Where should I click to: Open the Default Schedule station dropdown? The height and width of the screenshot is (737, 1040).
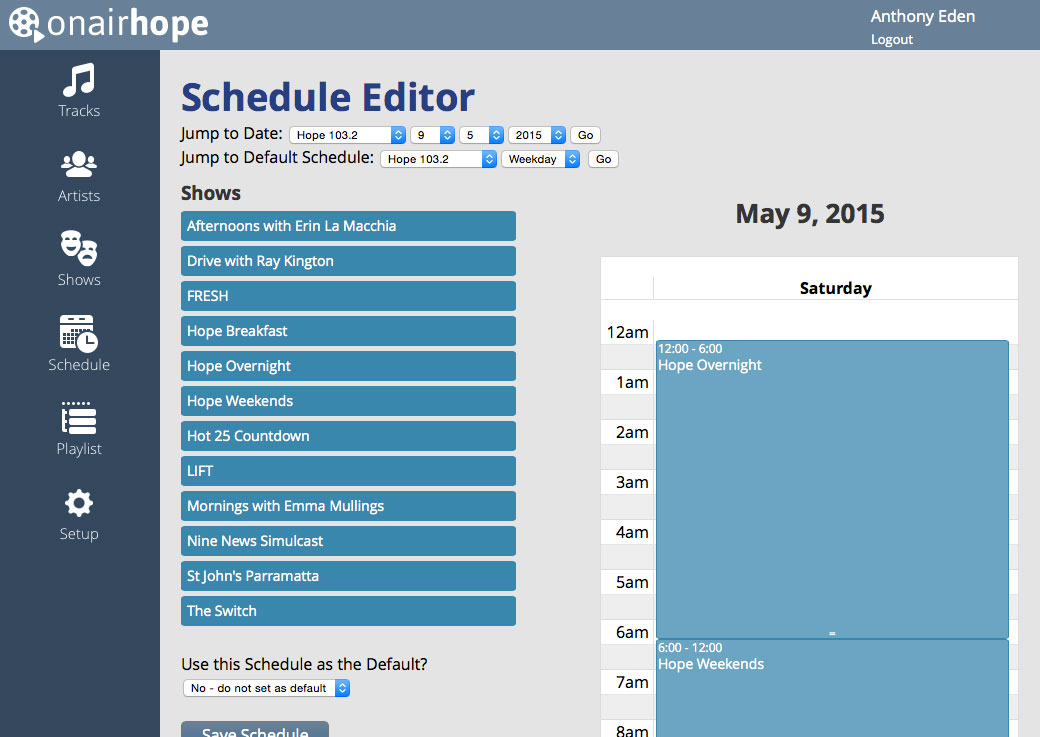pyautogui.click(x=438, y=159)
